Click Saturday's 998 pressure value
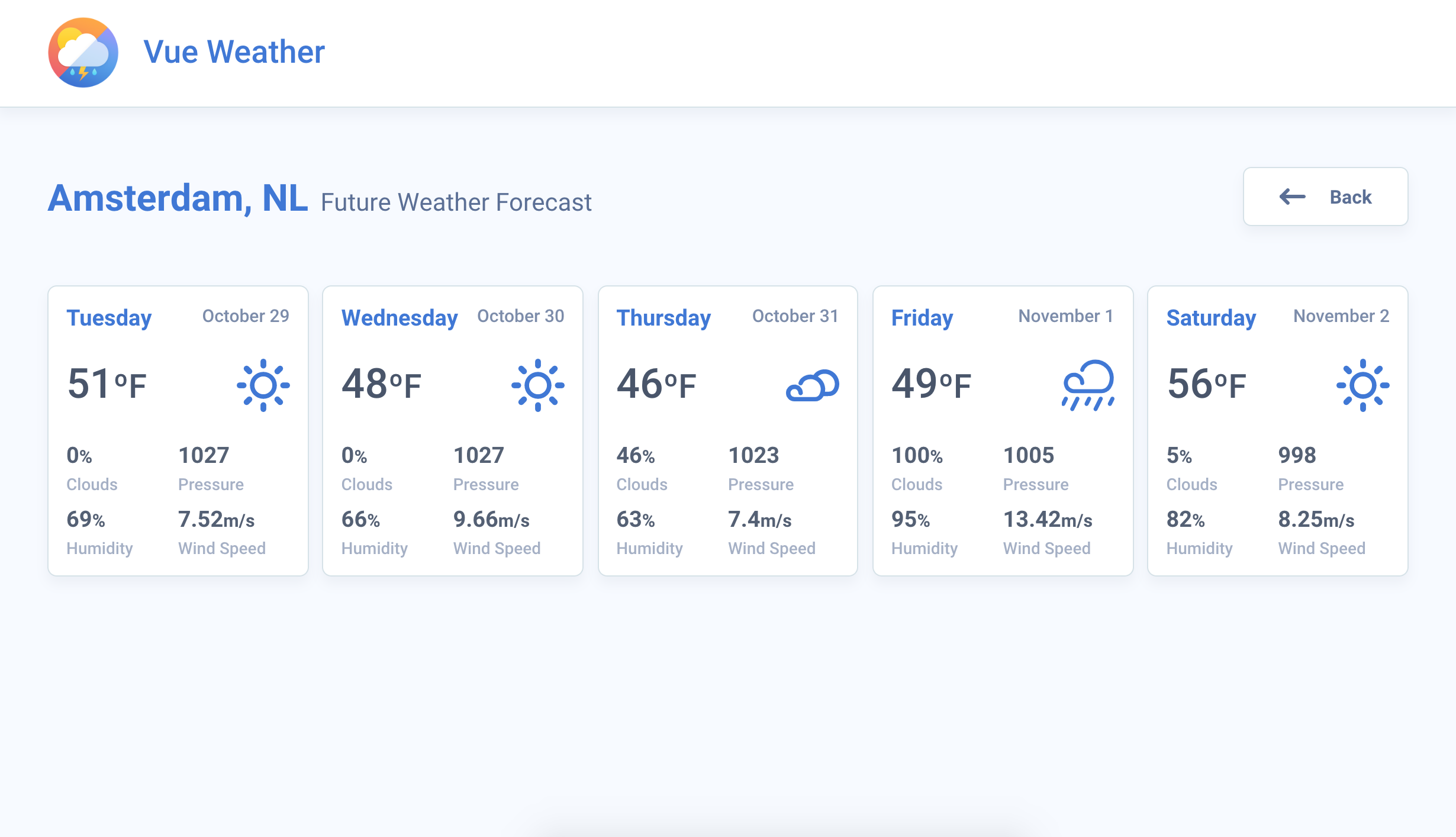 pyautogui.click(x=1297, y=455)
